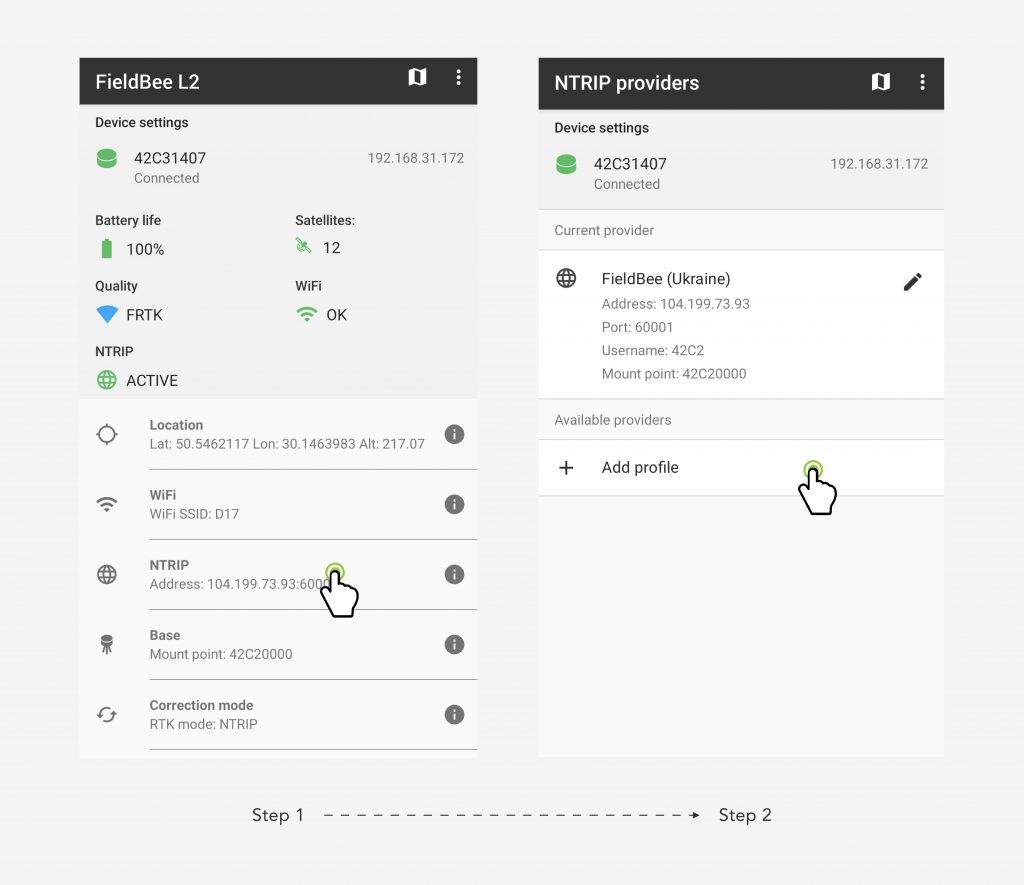Open map view in NTRIP providers header
1024x885 pixels.
click(880, 82)
